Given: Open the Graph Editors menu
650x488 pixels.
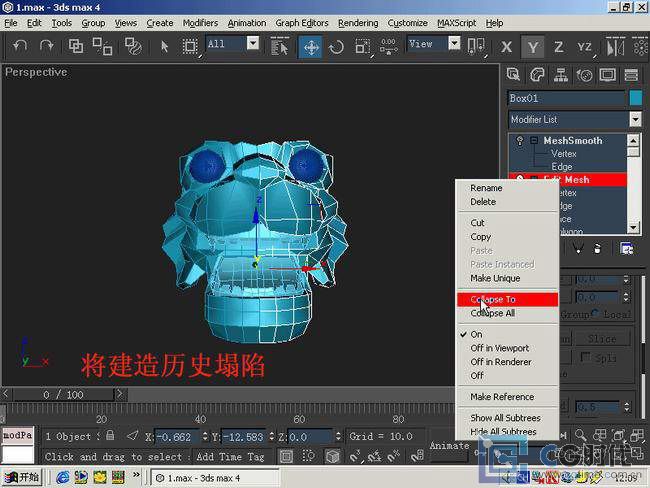Looking at the screenshot, I should pos(302,23).
